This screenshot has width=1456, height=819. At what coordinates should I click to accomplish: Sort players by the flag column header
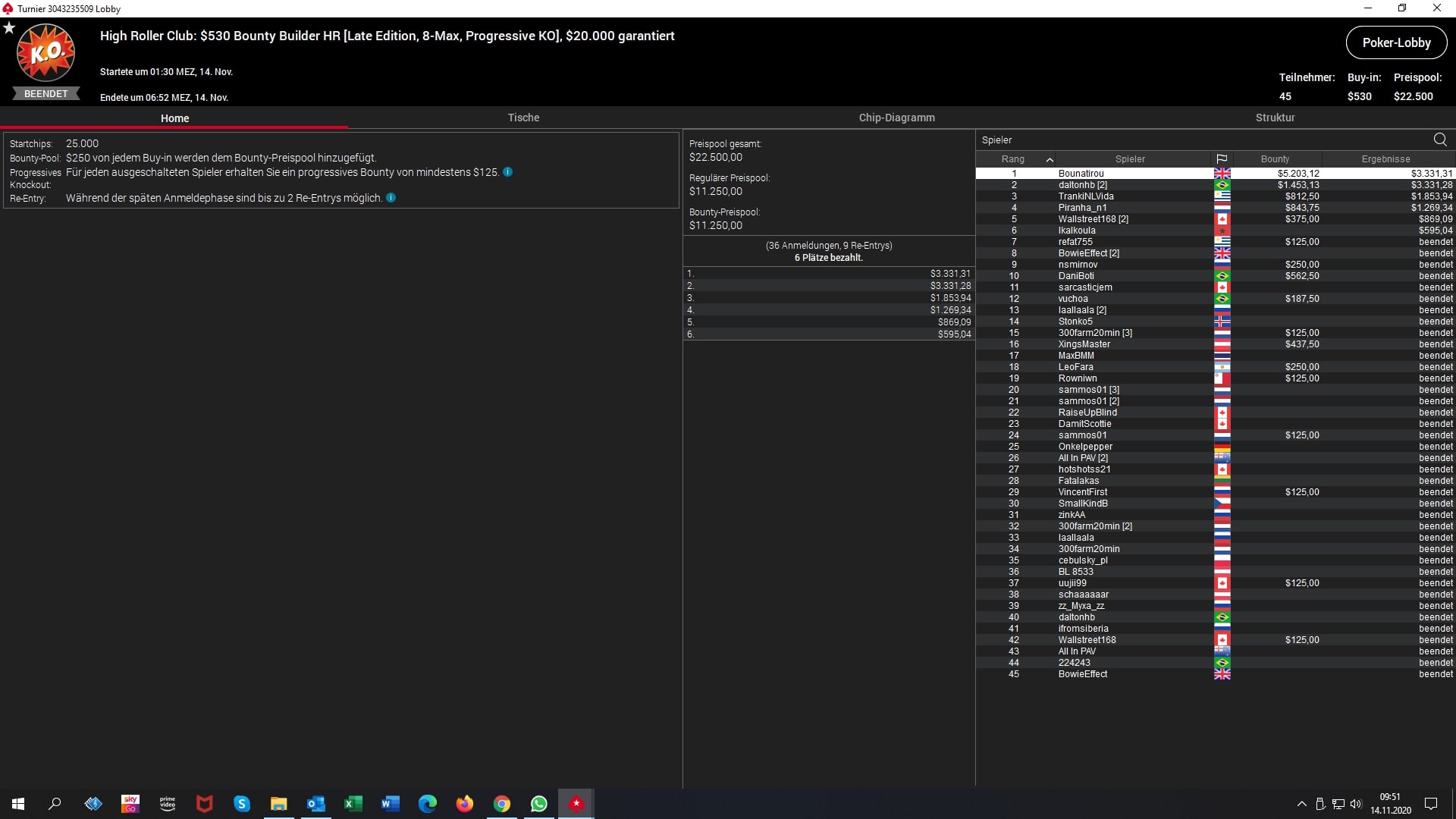[x=1222, y=159]
